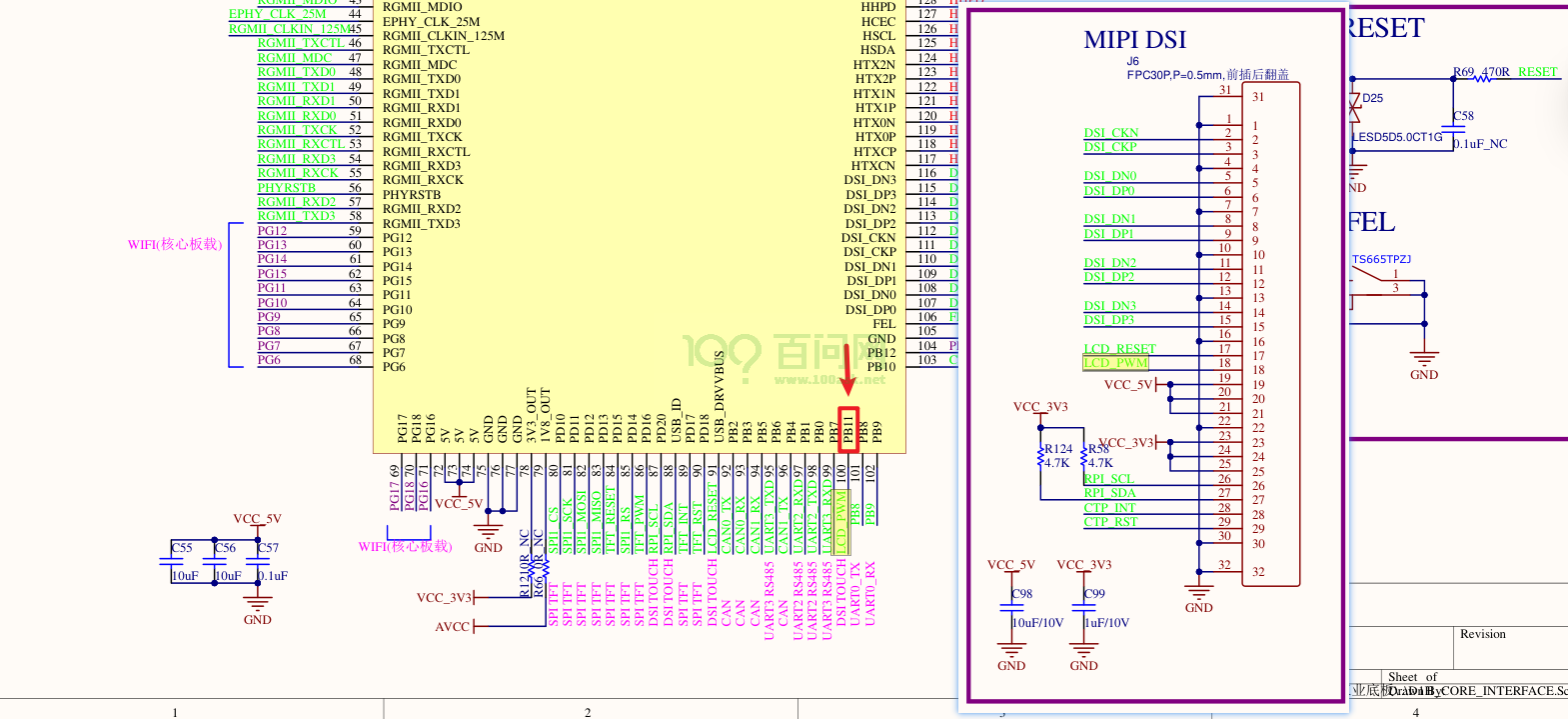
Task: Select the Revision title block field
Action: point(1482,634)
